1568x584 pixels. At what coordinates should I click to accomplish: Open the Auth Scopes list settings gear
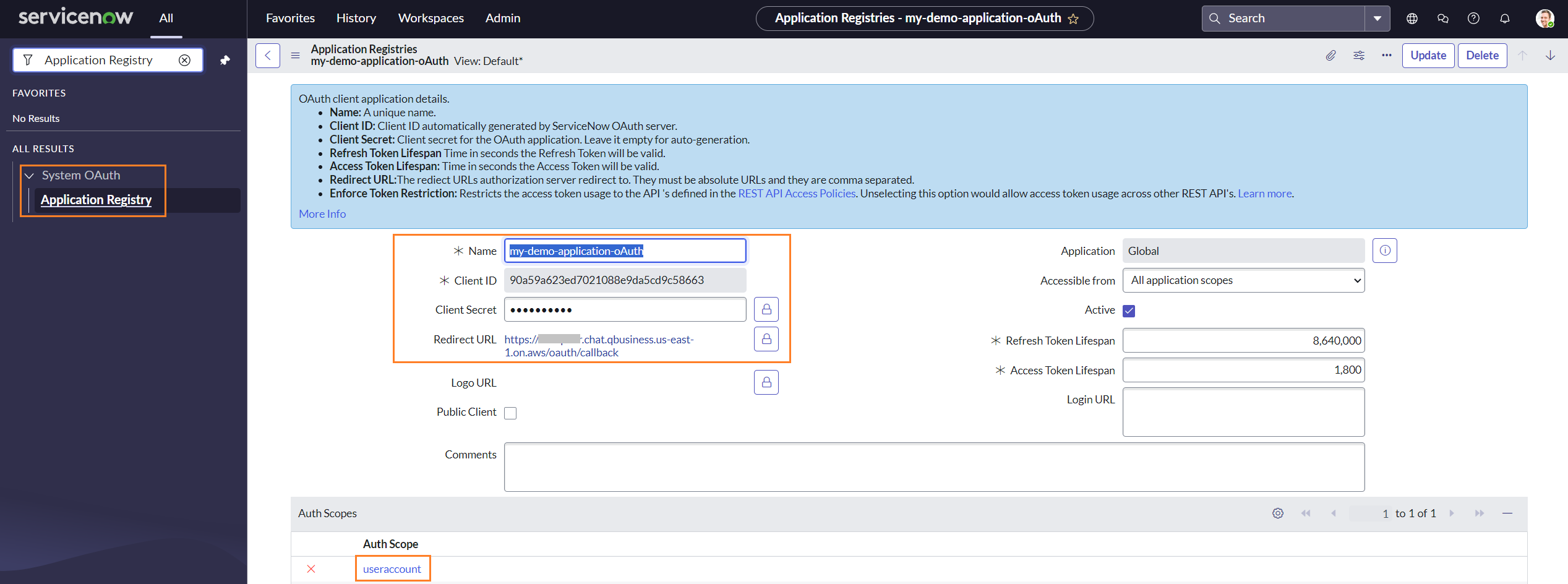[x=1278, y=513]
